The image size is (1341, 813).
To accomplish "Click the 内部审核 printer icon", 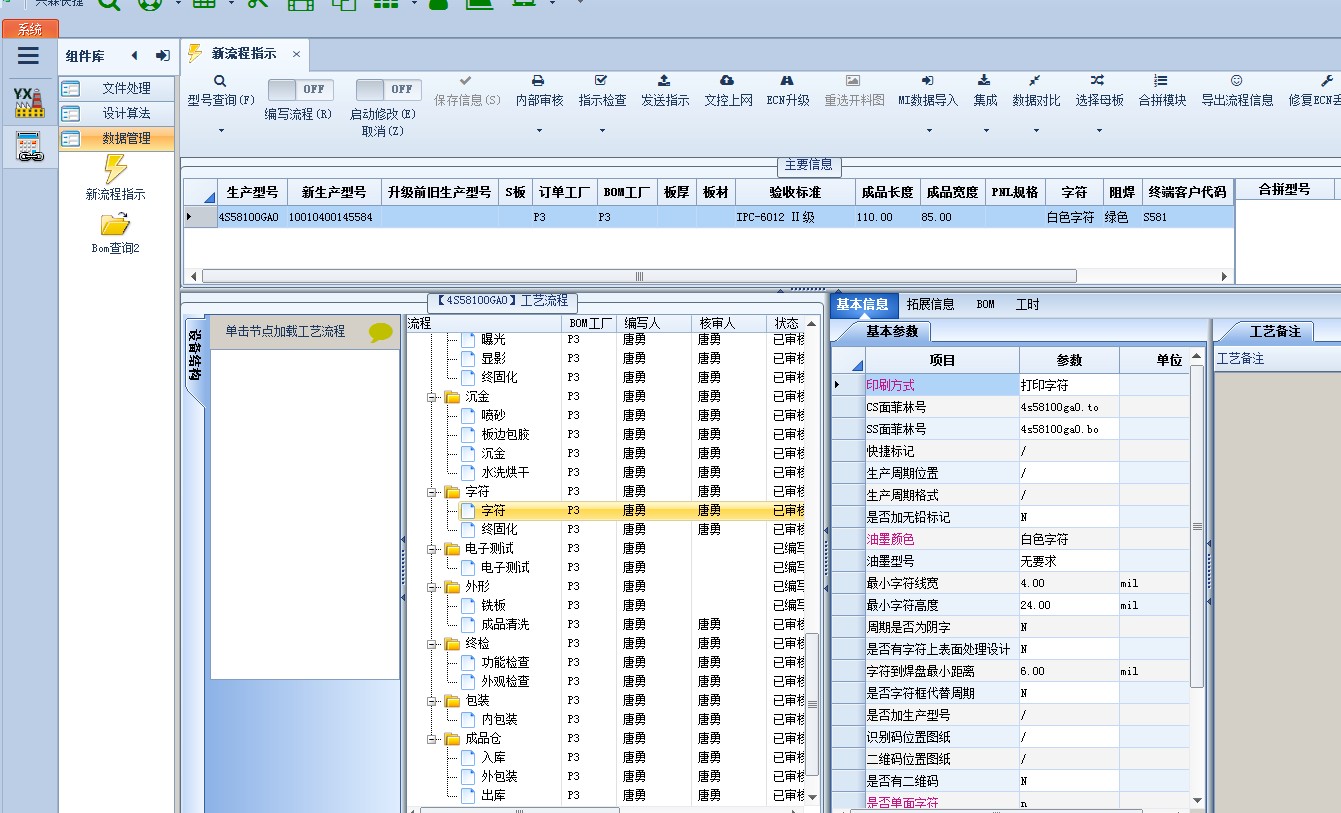I will pos(538,80).
